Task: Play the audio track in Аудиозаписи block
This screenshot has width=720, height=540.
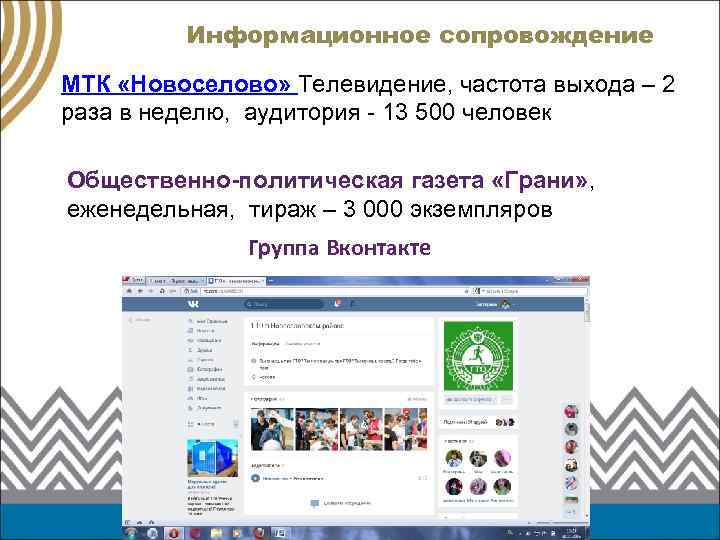Action: click(x=255, y=478)
